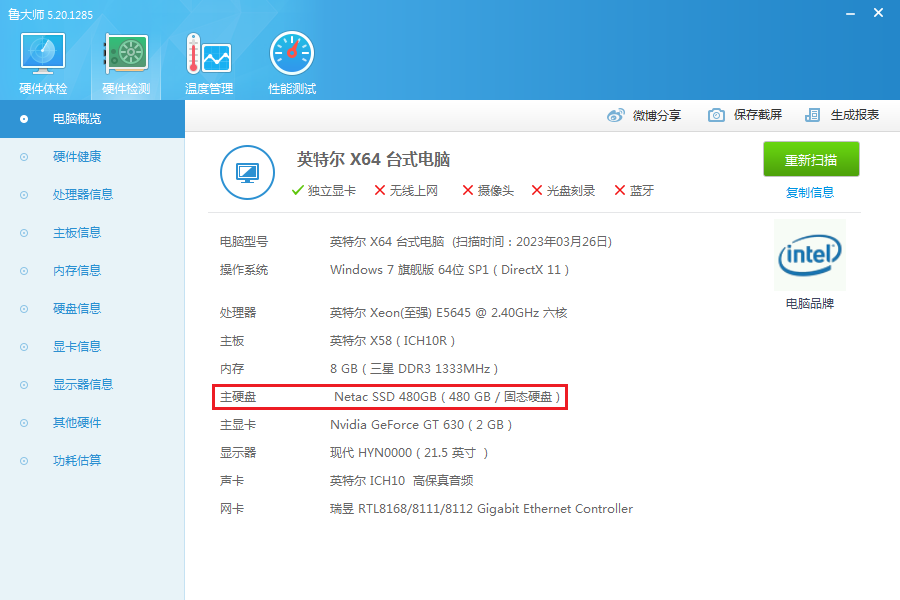Click the desktop computer circle icon

(247, 172)
